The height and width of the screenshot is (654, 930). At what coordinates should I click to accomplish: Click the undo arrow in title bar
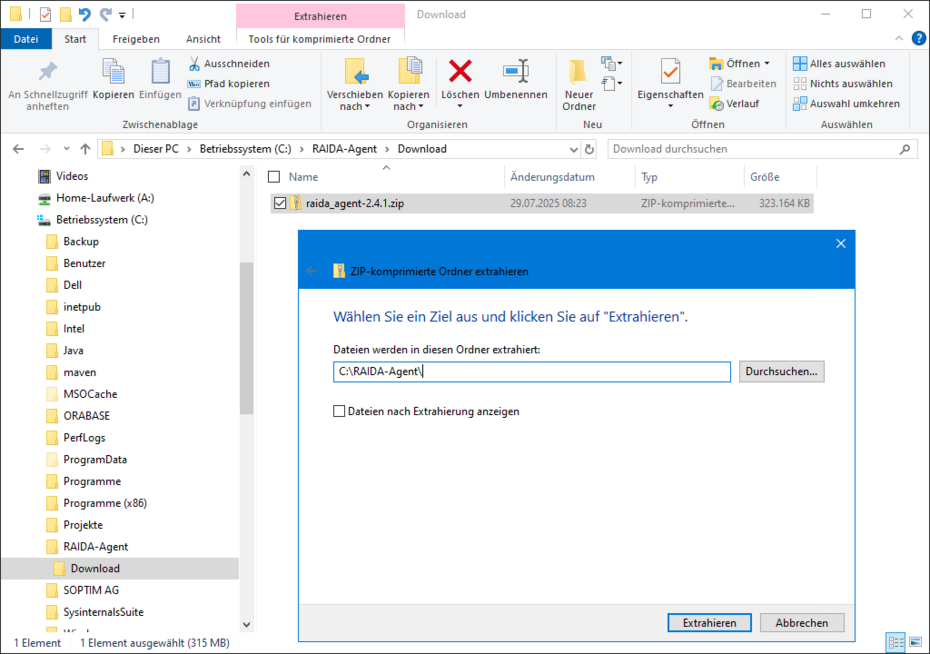point(85,14)
